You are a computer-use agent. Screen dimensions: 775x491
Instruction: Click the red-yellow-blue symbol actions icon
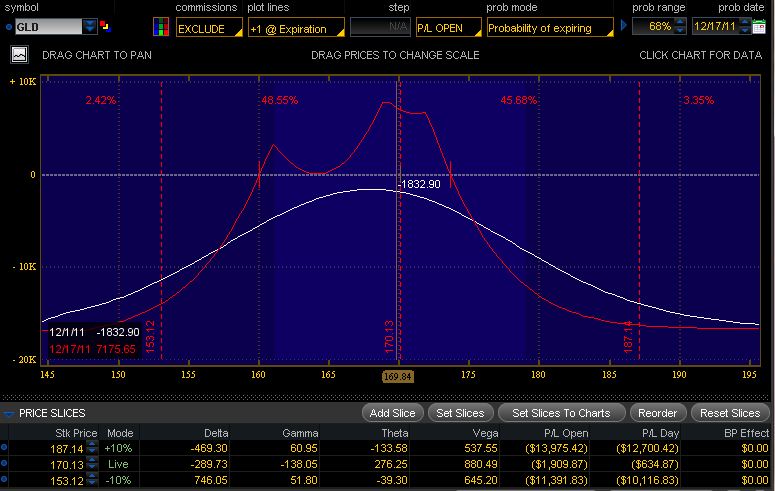click(105, 26)
